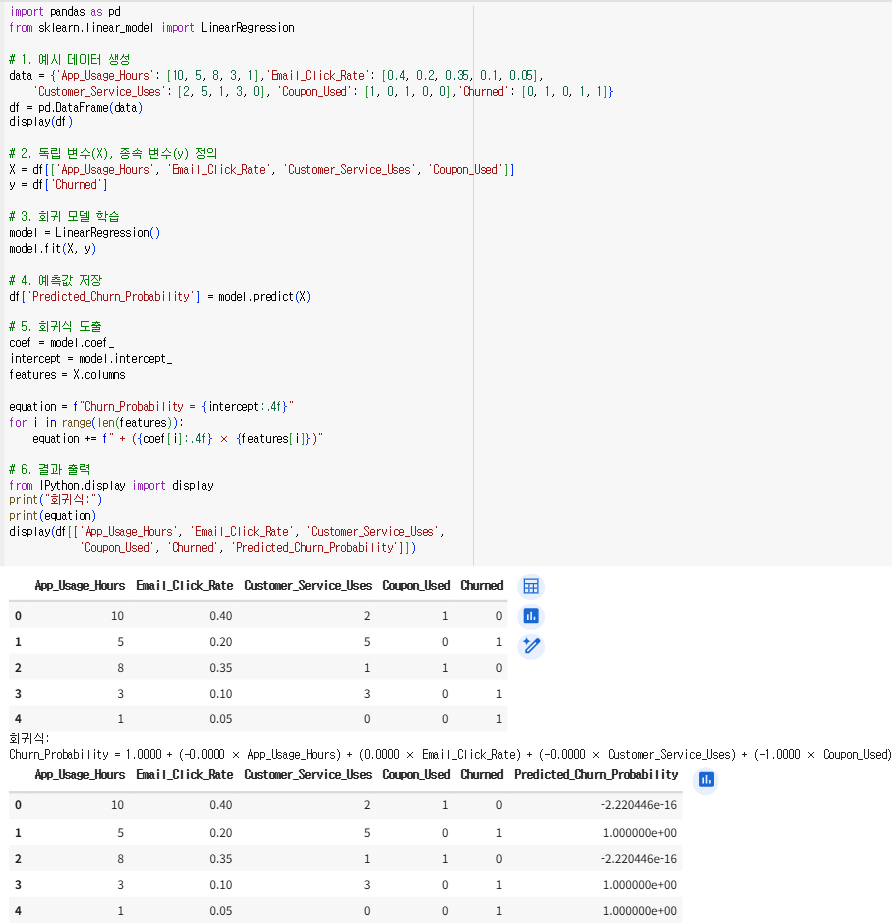
Task: Click the 'intercept = model.intercept_' line
Action: pos(91,358)
